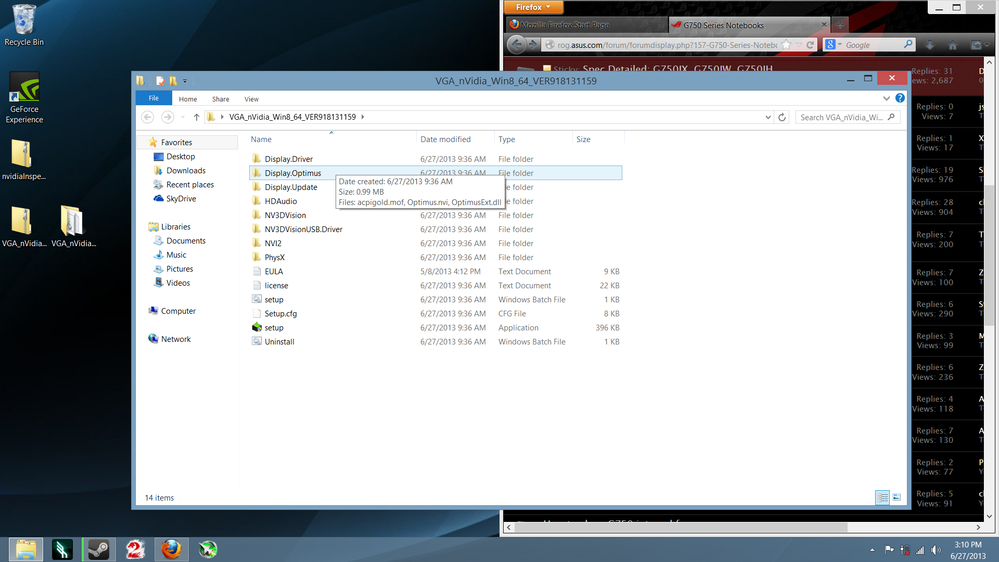Refresh the Explorer folder view
999x562 pixels.
tap(782, 117)
